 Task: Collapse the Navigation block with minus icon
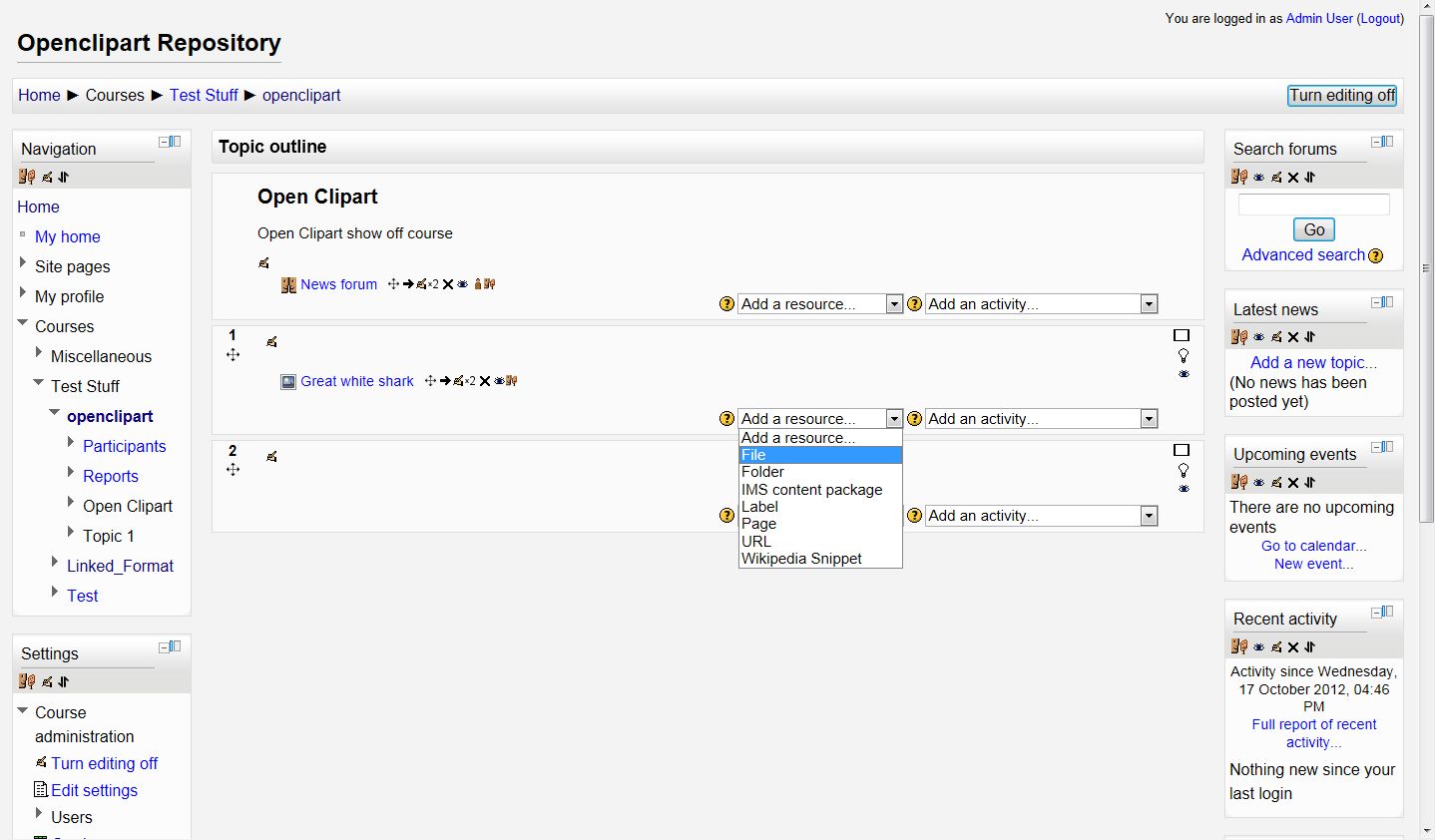click(x=165, y=142)
